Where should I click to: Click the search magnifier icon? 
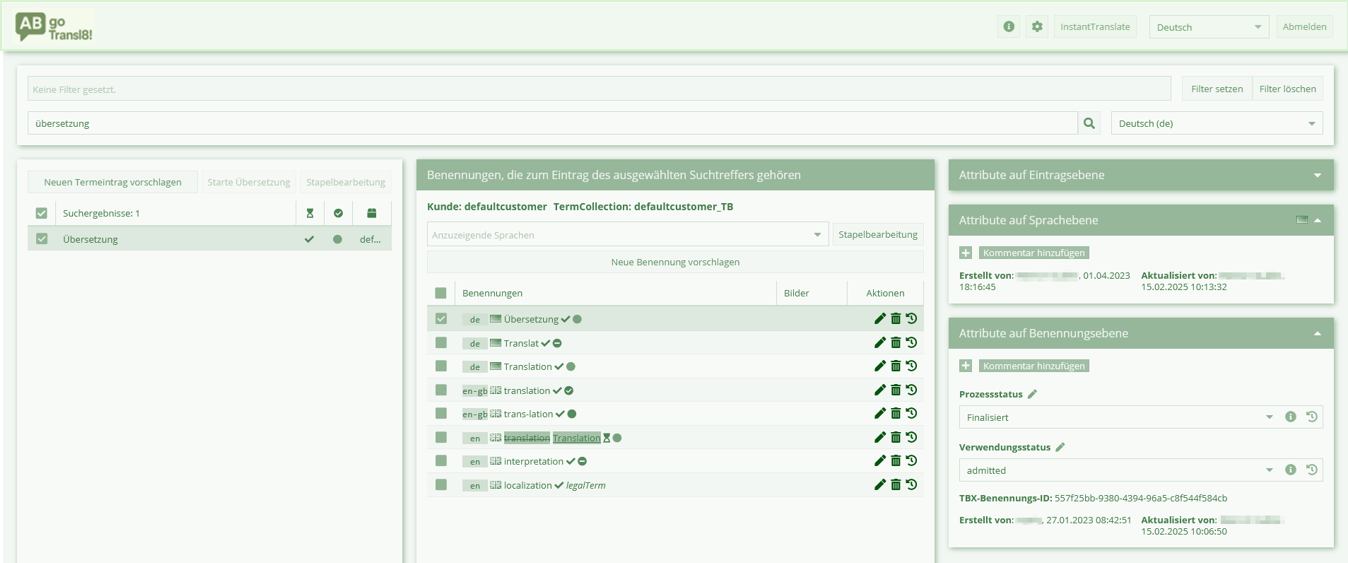1089,123
